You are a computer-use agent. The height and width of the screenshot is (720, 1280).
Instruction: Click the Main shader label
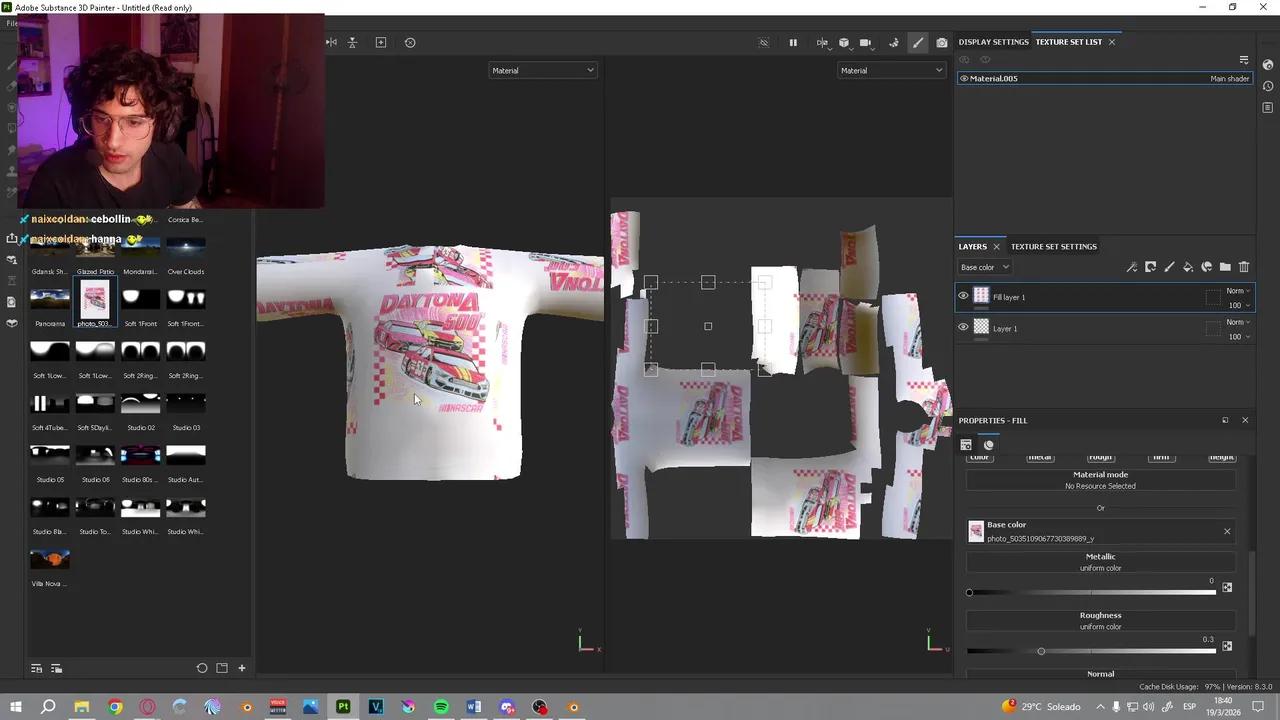[1229, 78]
